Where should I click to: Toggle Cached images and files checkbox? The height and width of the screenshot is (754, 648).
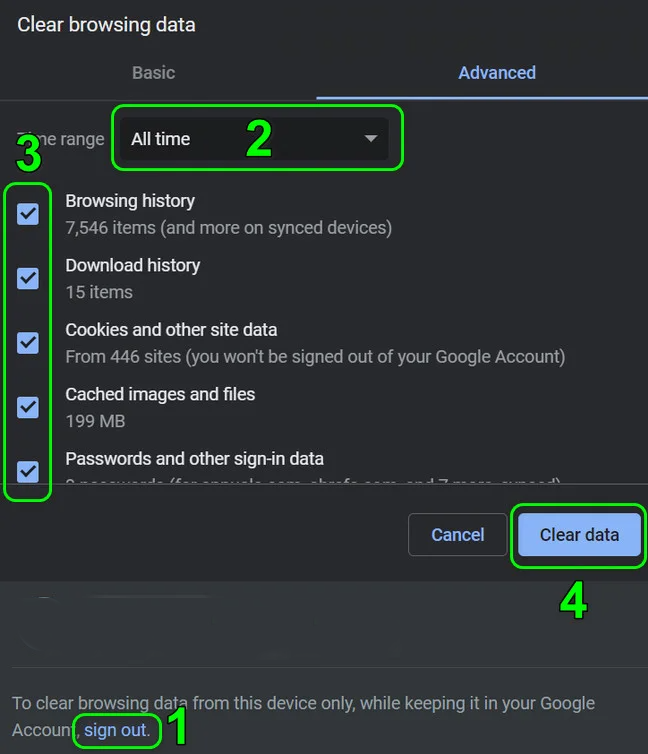(x=28, y=407)
